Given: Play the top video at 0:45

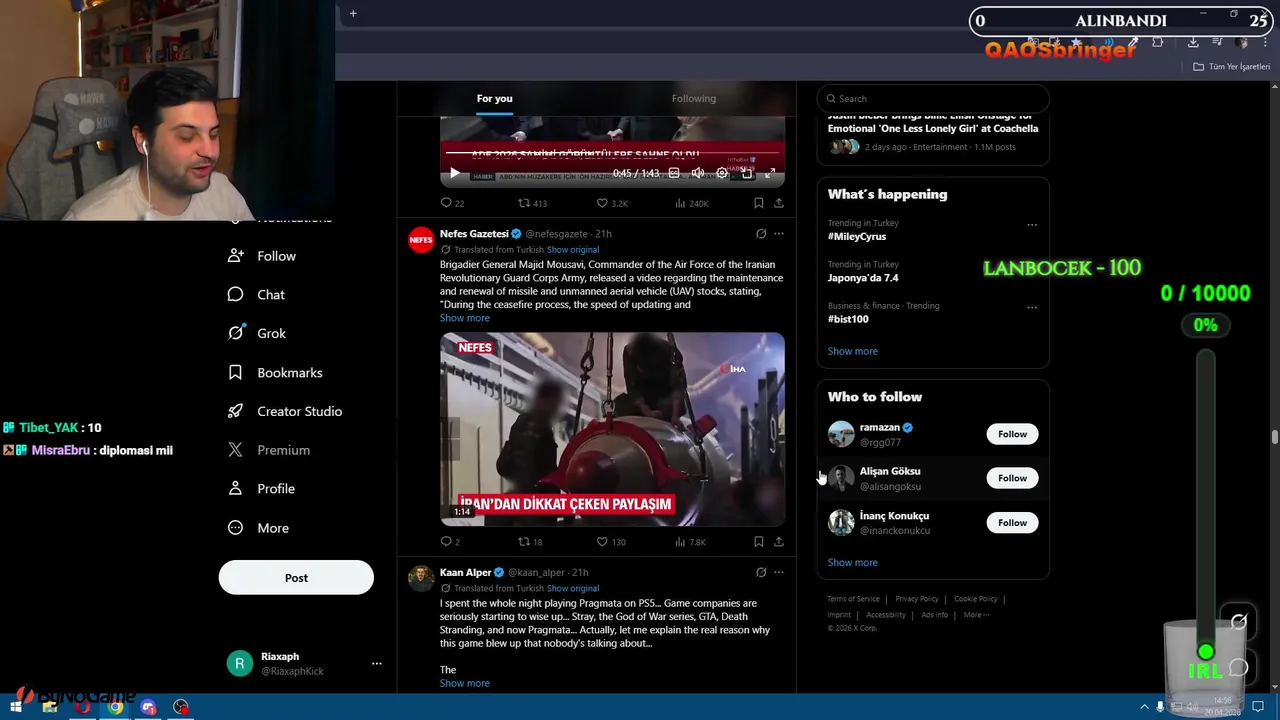Looking at the screenshot, I should tap(454, 173).
